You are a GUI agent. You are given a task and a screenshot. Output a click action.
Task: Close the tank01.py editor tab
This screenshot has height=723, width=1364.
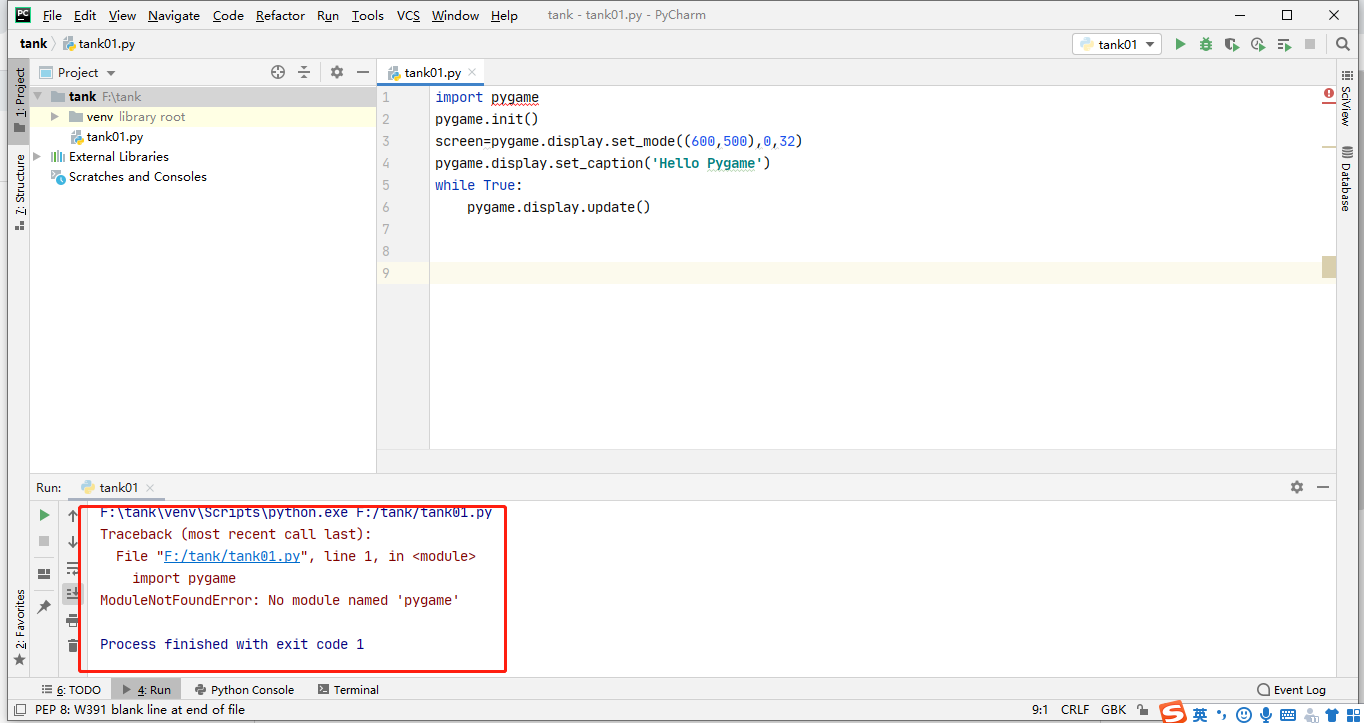tap(472, 72)
